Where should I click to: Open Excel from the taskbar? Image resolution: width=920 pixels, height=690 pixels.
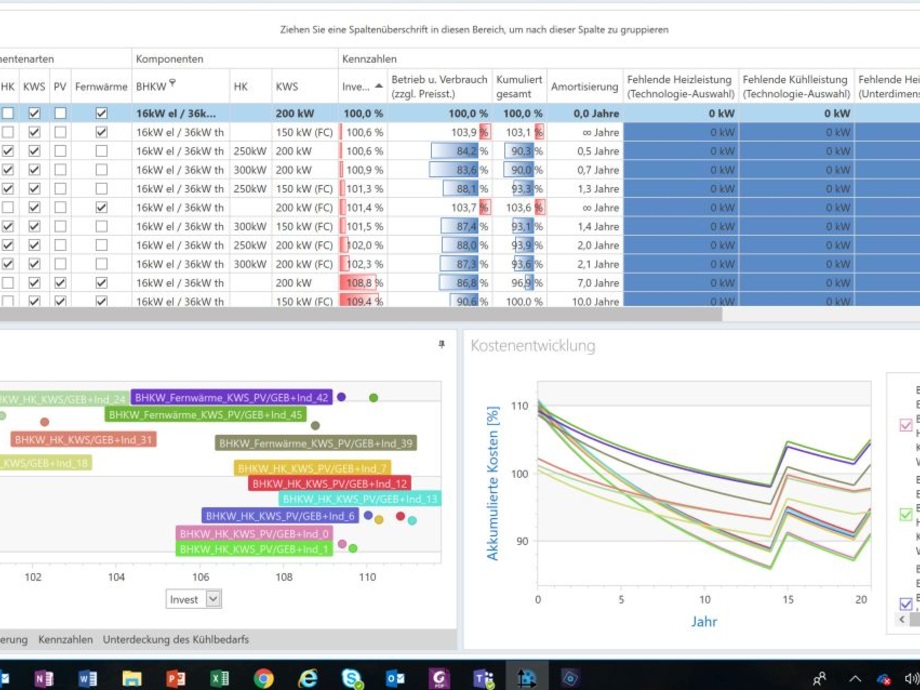click(219, 678)
